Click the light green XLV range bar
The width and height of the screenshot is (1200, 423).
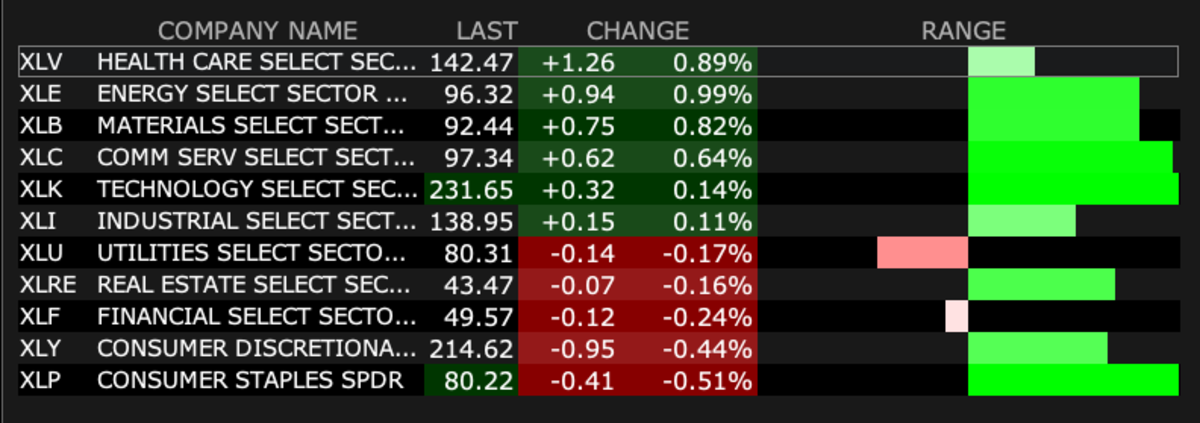click(x=1001, y=63)
